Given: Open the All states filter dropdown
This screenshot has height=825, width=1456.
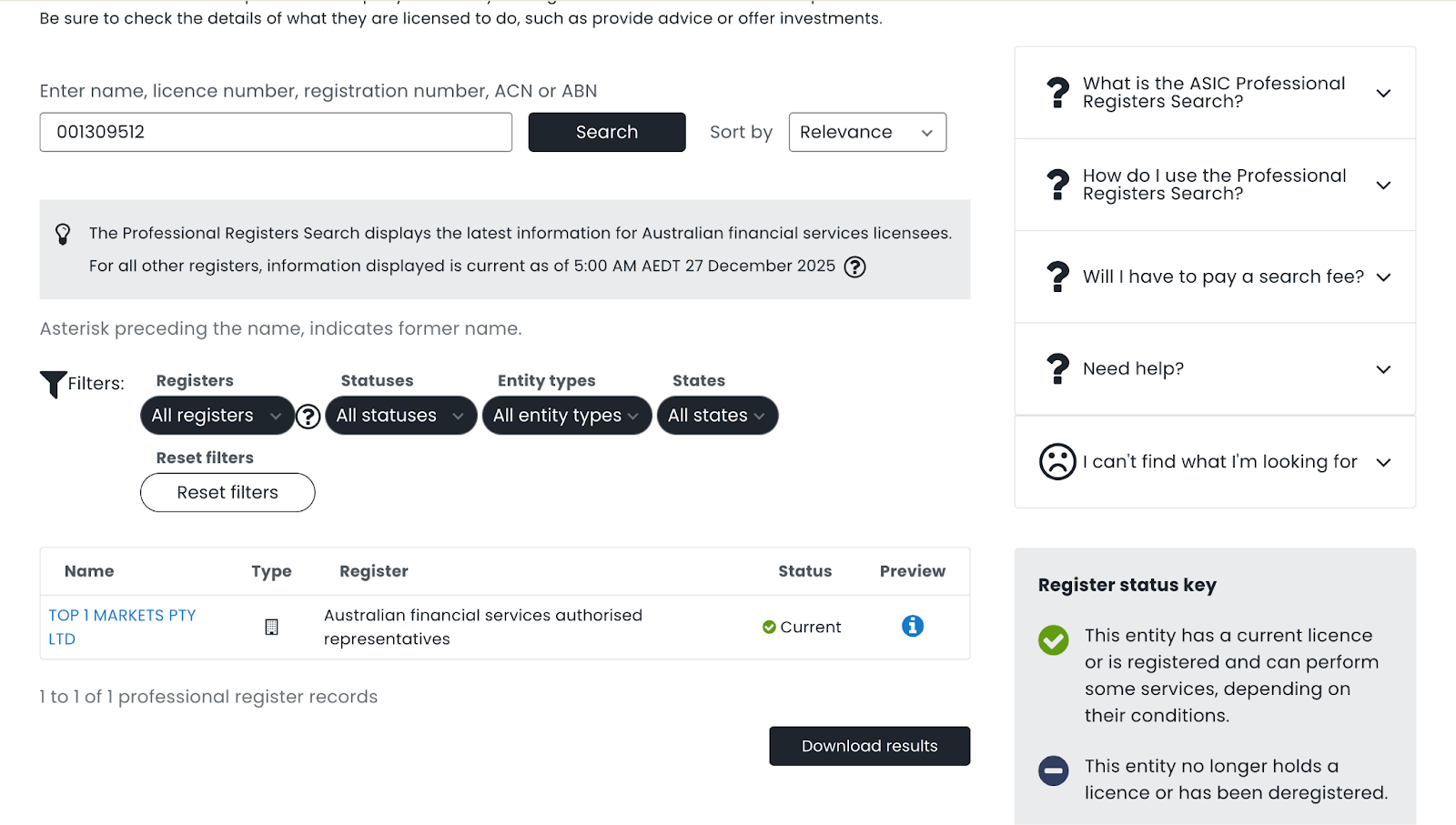Looking at the screenshot, I should [717, 416].
